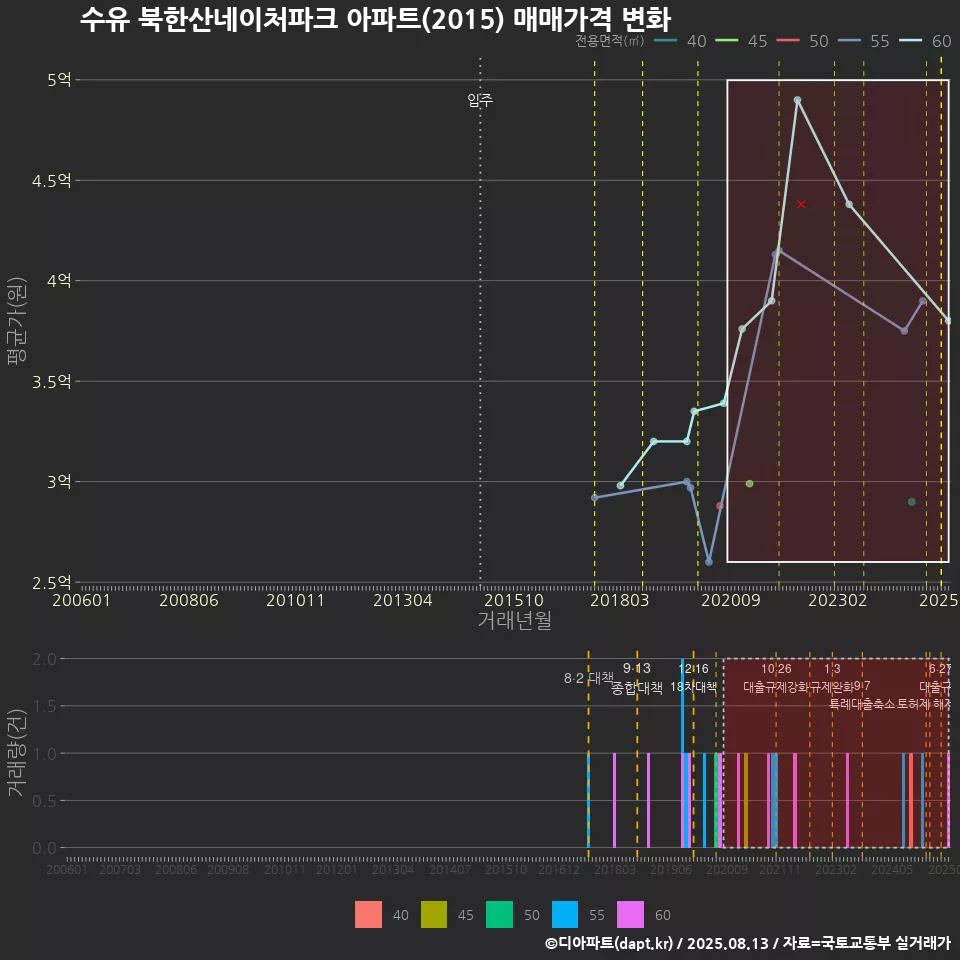Click the peak data point of the 60 line

(x=797, y=100)
